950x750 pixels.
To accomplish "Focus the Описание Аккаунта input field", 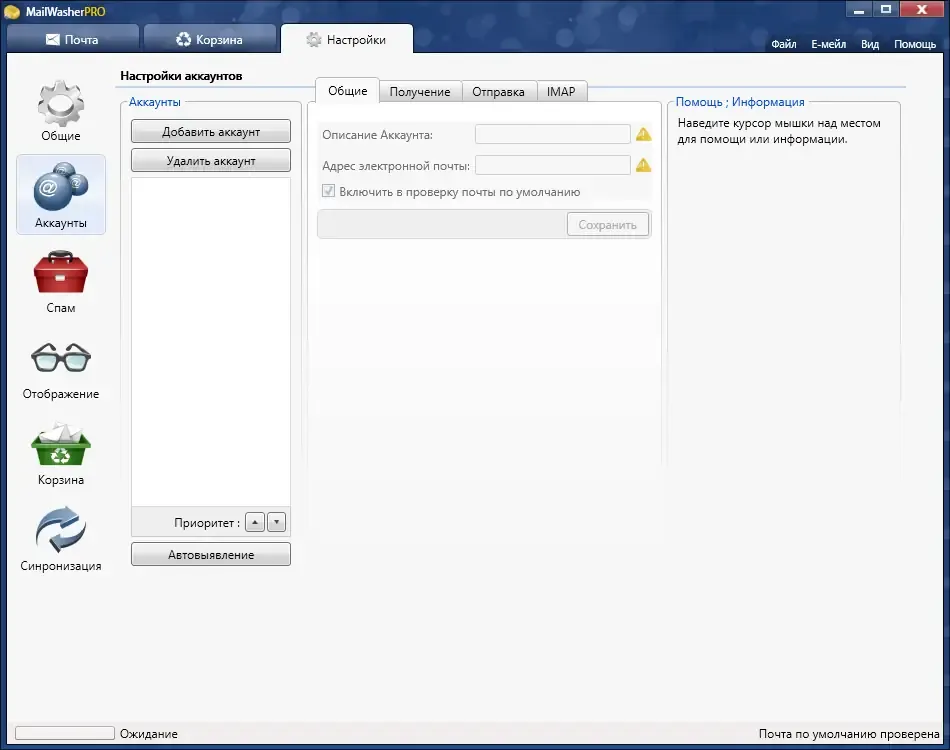I will pyautogui.click(x=553, y=134).
